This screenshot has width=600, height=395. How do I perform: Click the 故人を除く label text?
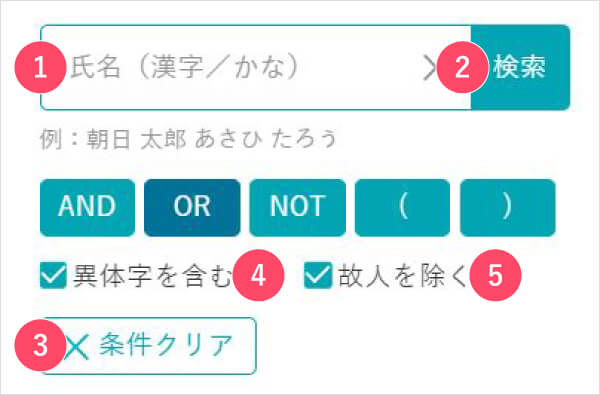[404, 276]
